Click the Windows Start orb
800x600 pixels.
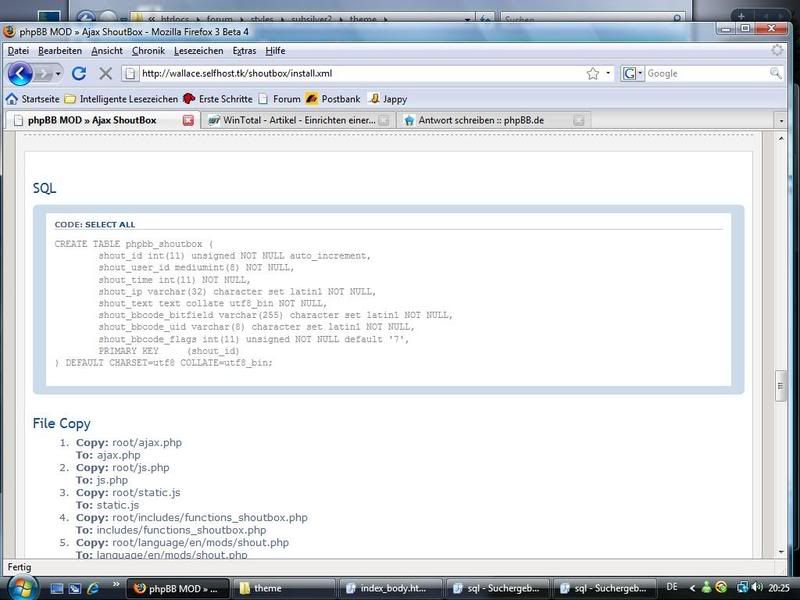click(x=22, y=588)
